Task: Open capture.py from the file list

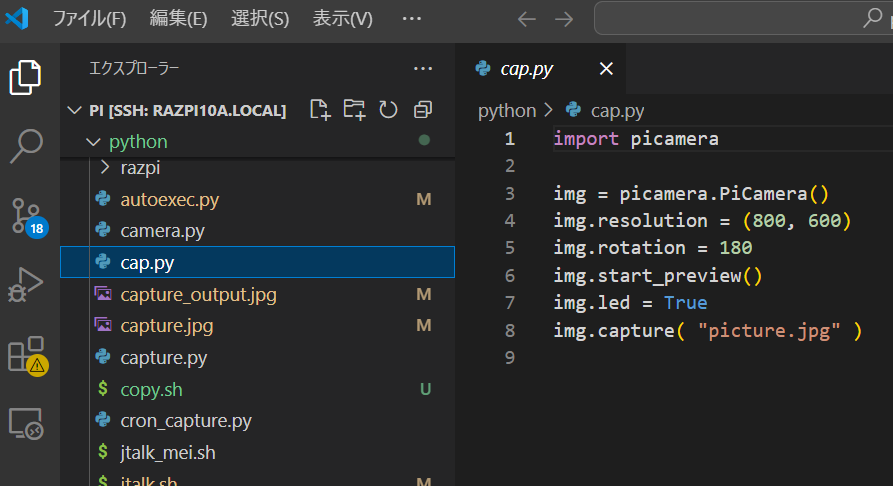Action: (163, 357)
